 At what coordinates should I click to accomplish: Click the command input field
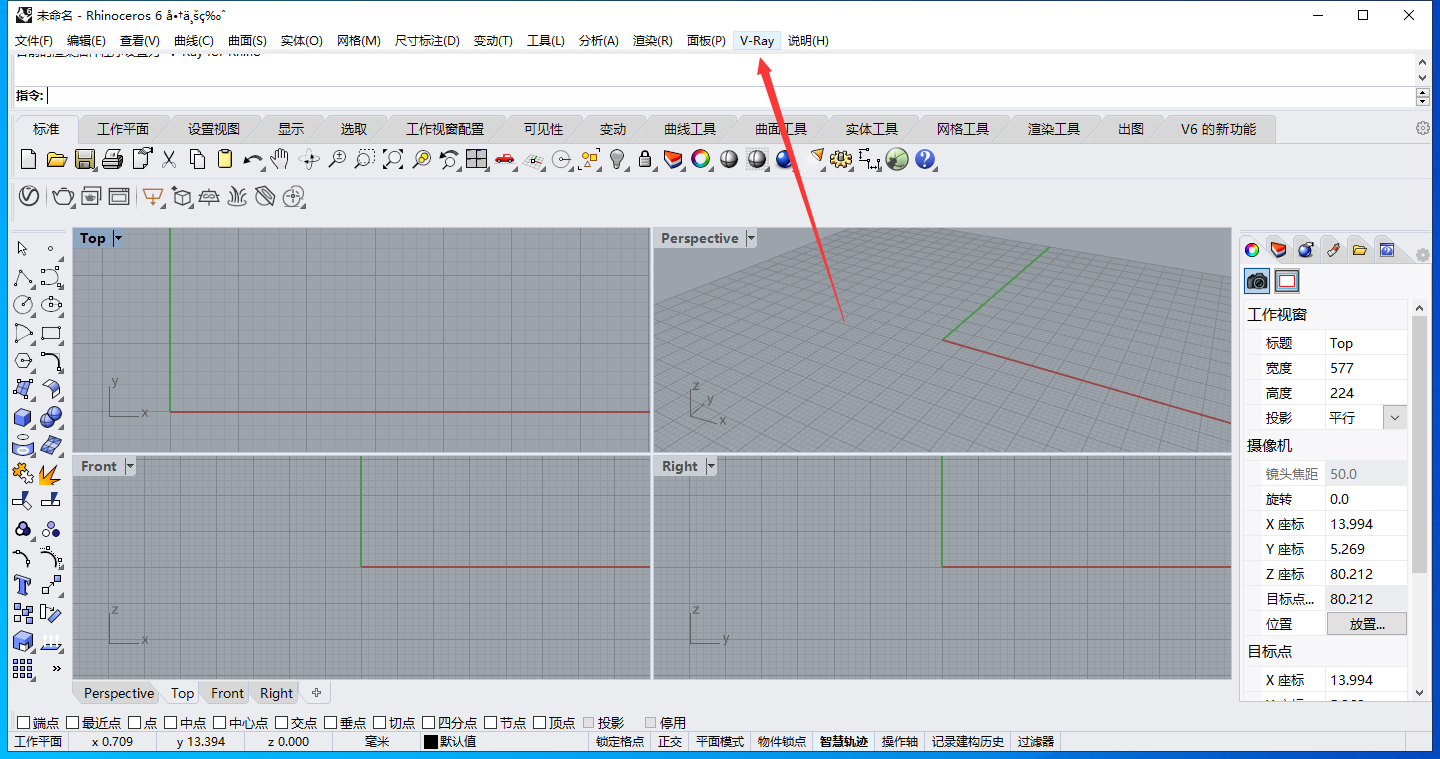tap(730, 96)
